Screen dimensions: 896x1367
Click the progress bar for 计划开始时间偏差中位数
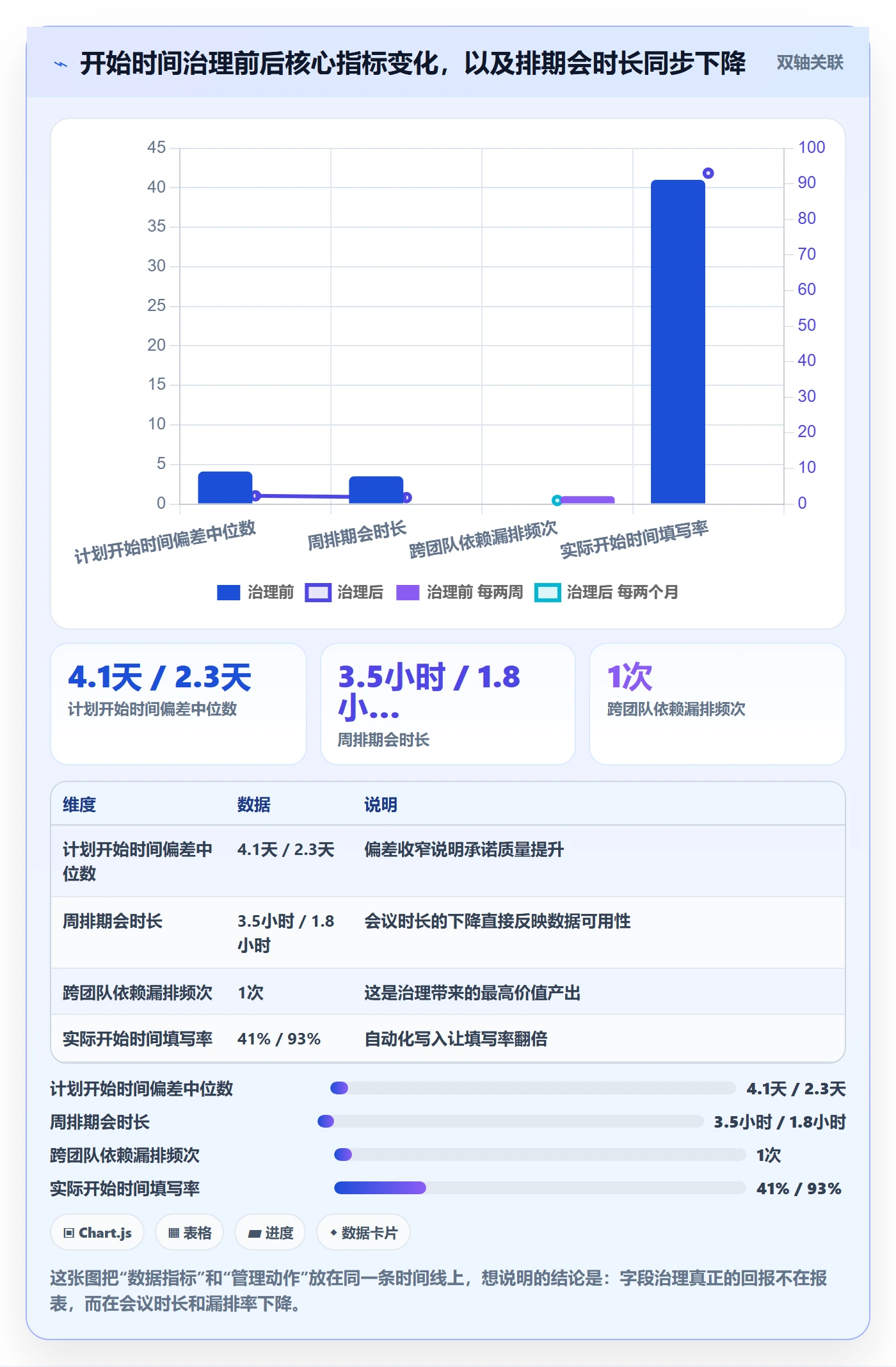point(533,1088)
